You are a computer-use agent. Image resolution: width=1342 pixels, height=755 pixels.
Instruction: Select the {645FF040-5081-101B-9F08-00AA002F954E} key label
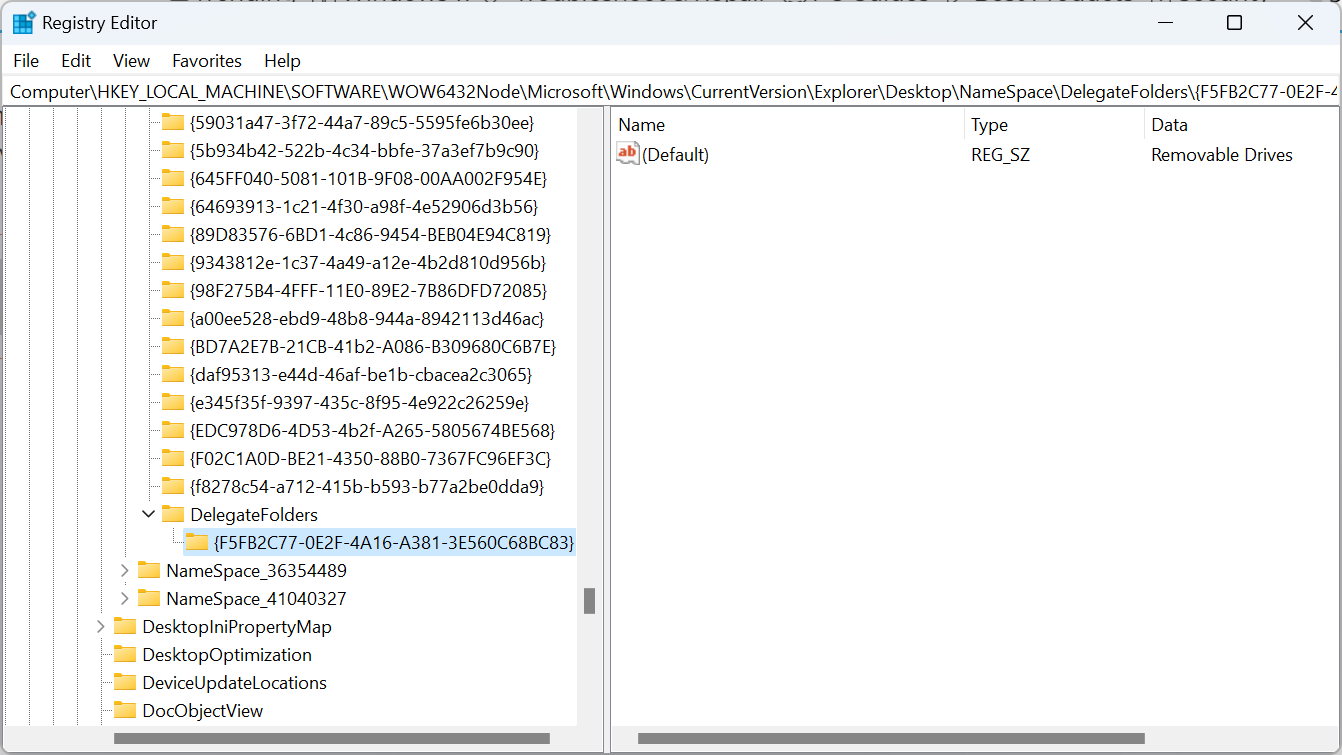(368, 179)
